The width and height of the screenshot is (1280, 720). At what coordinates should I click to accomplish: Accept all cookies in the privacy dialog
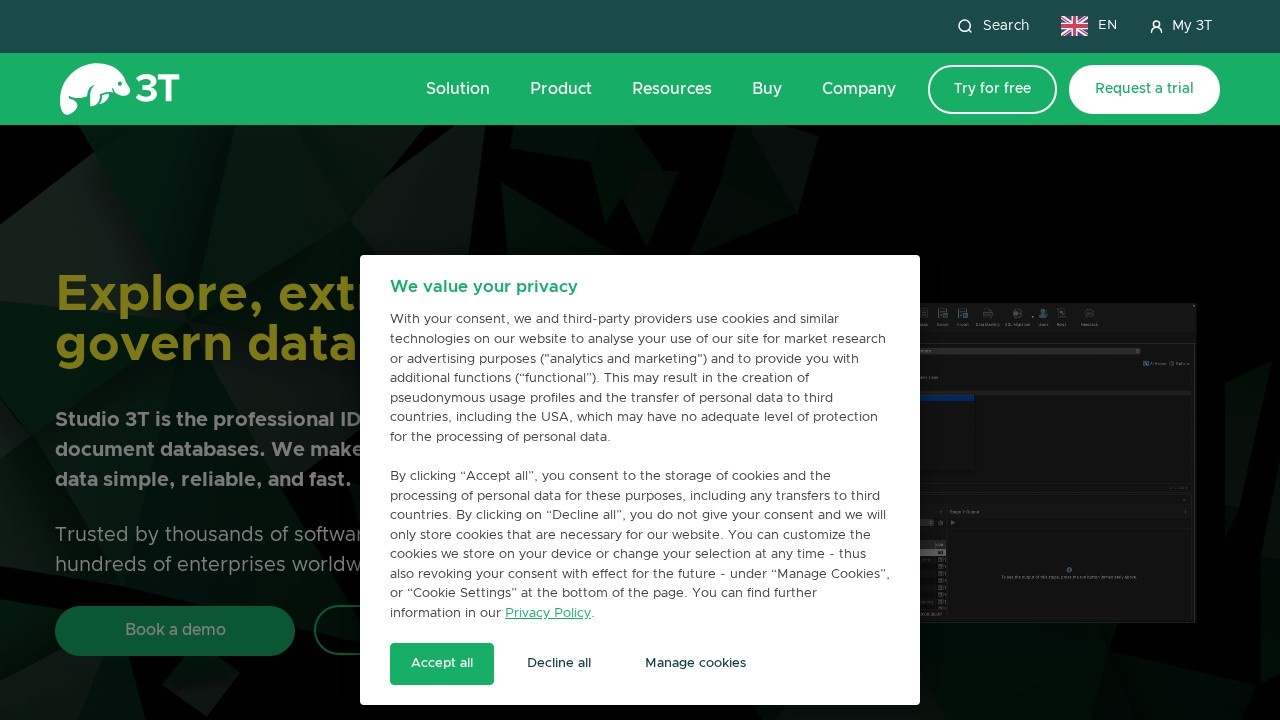tap(442, 664)
